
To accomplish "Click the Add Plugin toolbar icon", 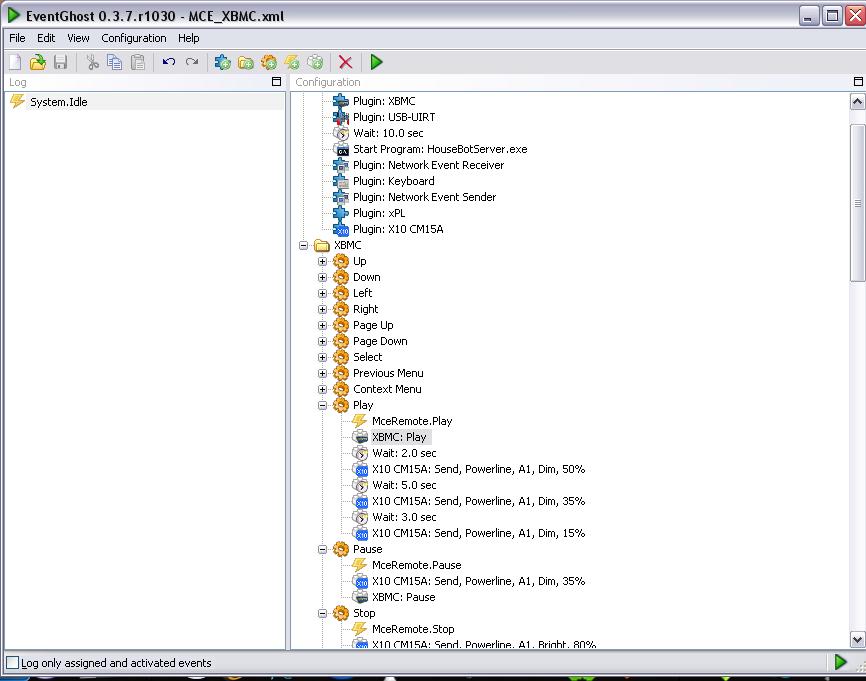I will [x=223, y=62].
